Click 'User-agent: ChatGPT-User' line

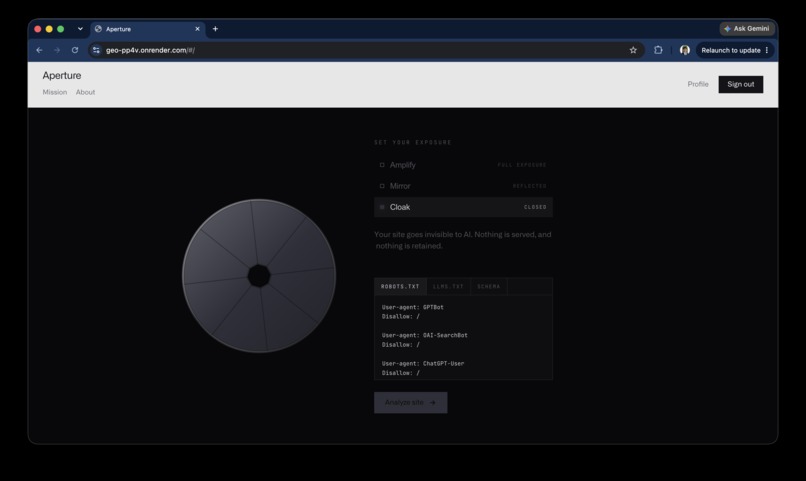tap(423, 363)
